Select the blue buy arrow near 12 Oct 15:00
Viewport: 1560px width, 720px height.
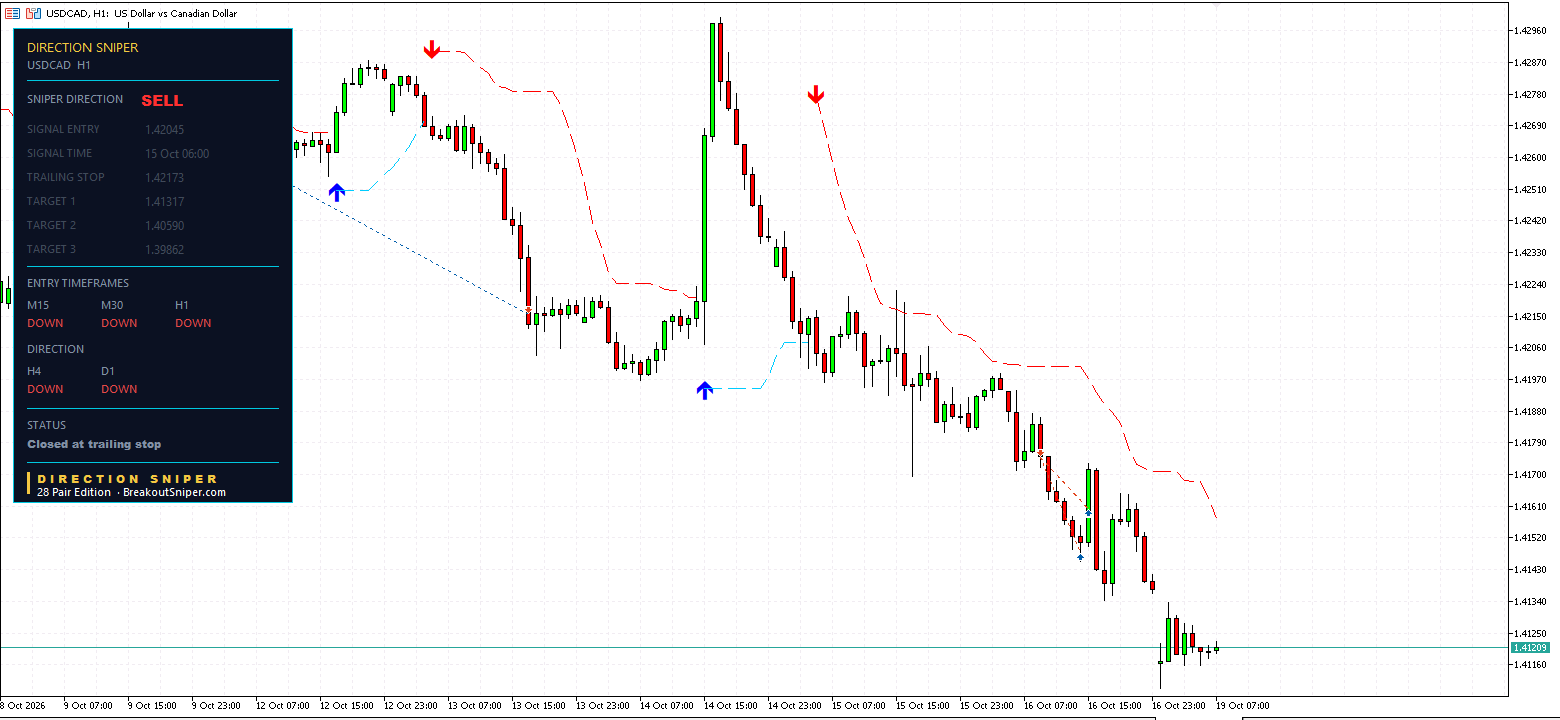click(336, 192)
